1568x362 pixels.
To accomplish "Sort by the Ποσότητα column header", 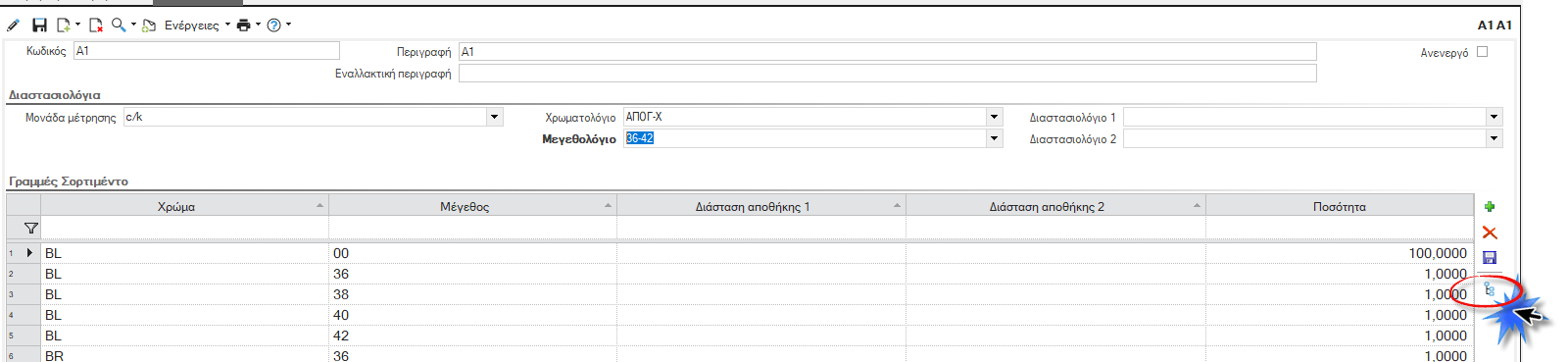I will [x=1340, y=207].
